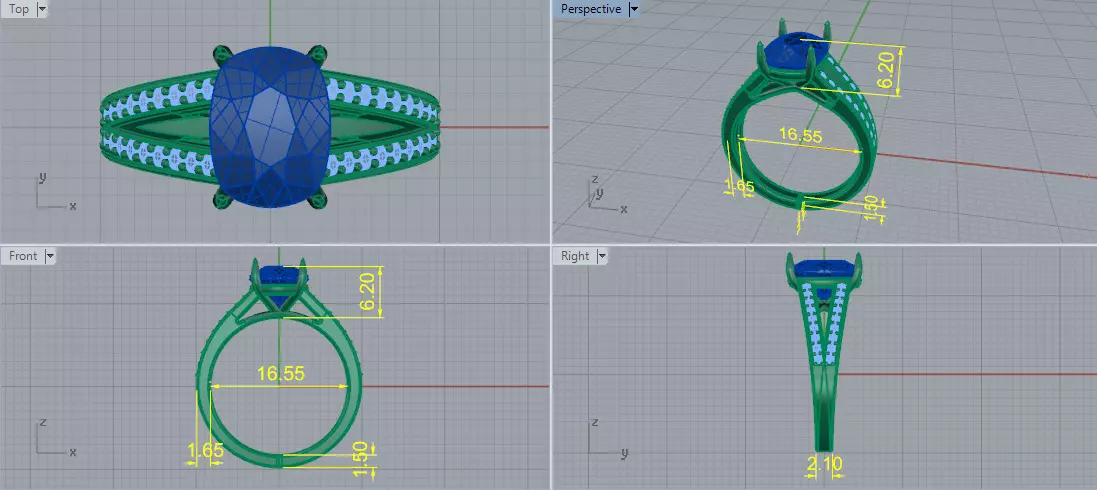This screenshot has height=490, width=1097.
Task: Select the 1.50 dimension in Perspective view
Action: [870, 208]
